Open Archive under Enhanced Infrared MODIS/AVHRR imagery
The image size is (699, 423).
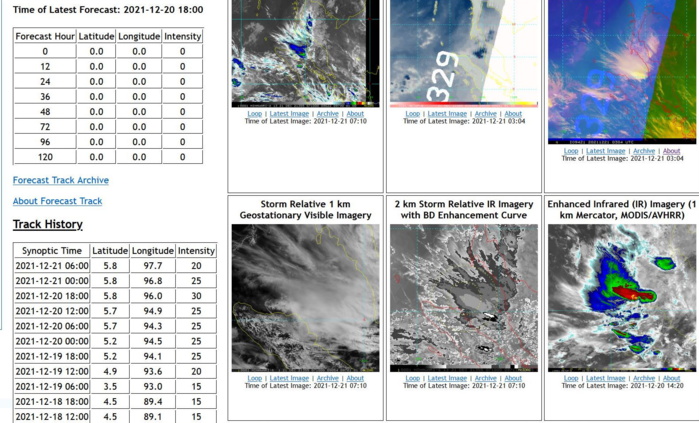coord(643,379)
